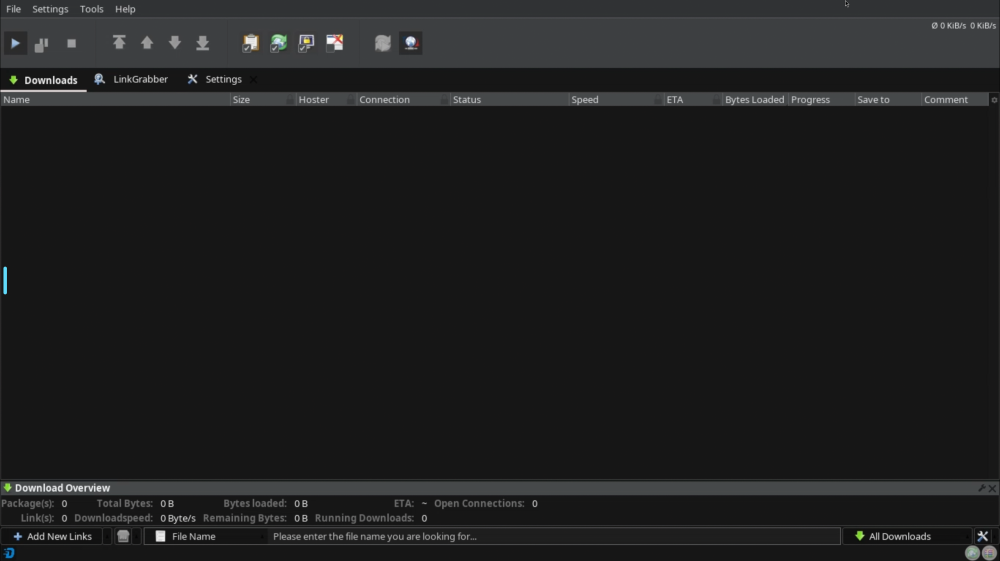Sort by the Bytes Loaded column header
The image size is (1000, 561).
754,99
